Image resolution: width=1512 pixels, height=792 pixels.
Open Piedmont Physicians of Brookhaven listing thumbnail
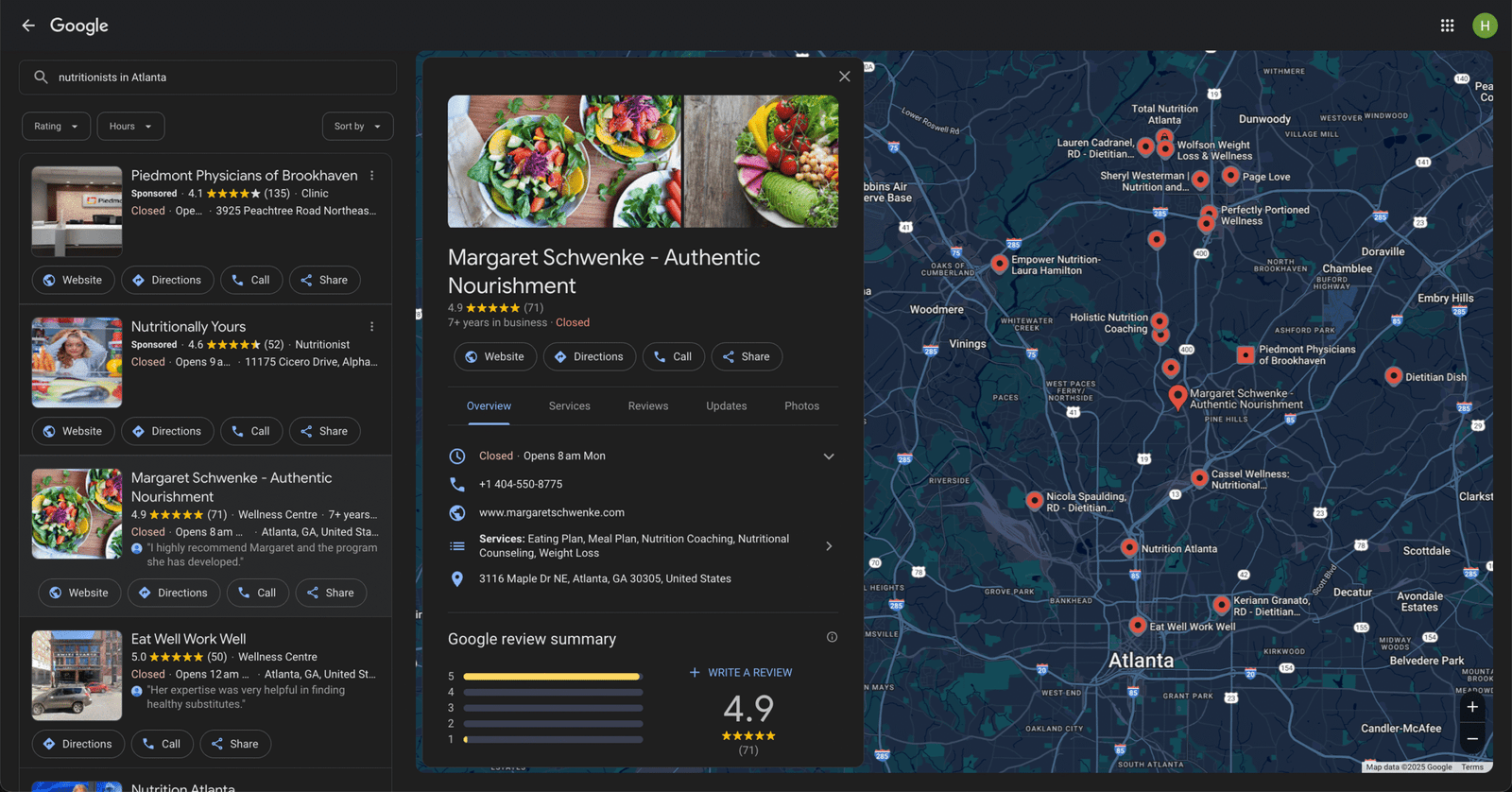pos(77,212)
